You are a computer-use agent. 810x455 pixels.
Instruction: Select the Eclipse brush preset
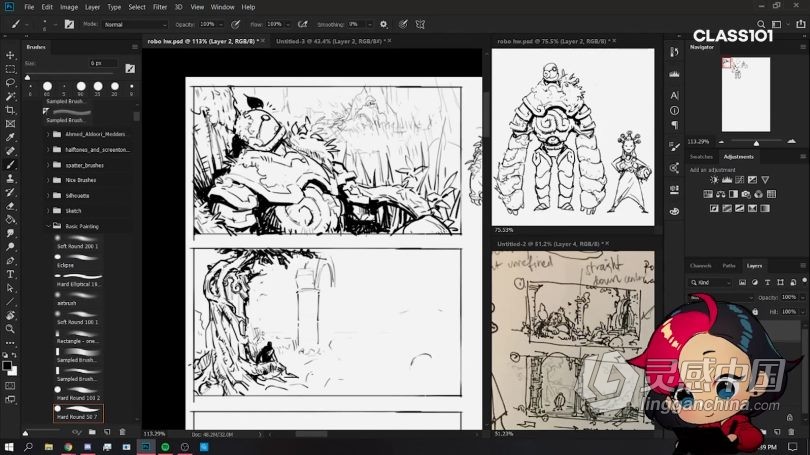click(78, 261)
